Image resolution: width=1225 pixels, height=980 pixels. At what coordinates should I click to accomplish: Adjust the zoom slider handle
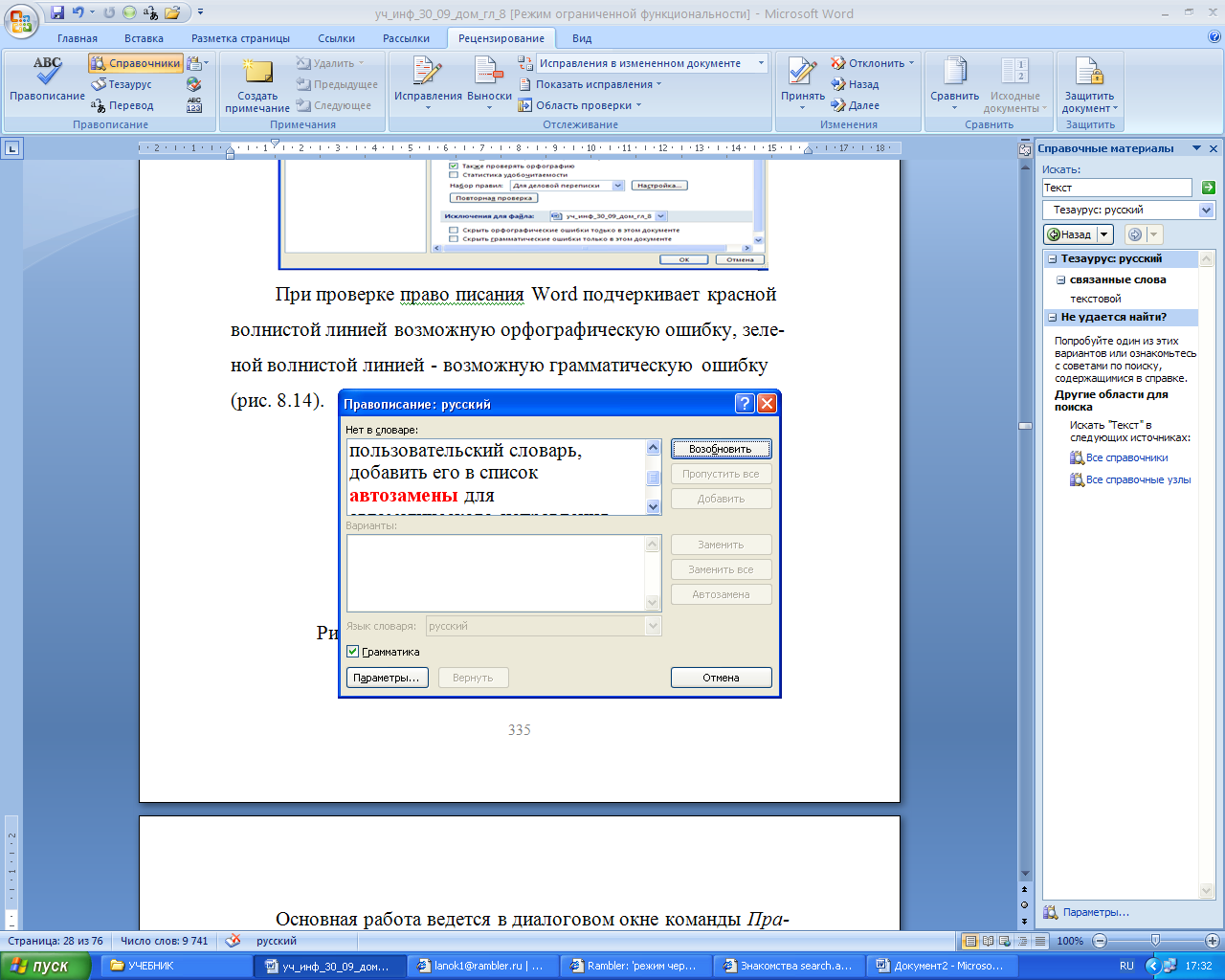pos(1155,941)
